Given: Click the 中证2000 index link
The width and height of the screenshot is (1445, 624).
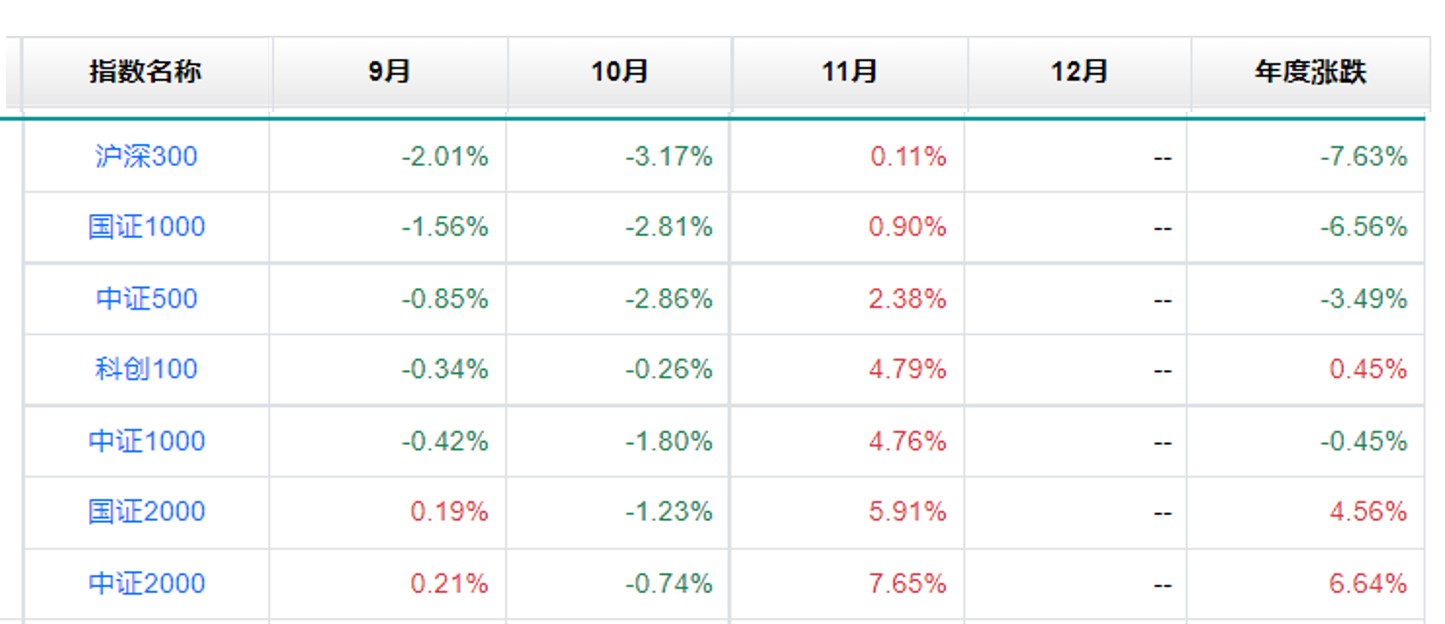Looking at the screenshot, I should [x=146, y=583].
